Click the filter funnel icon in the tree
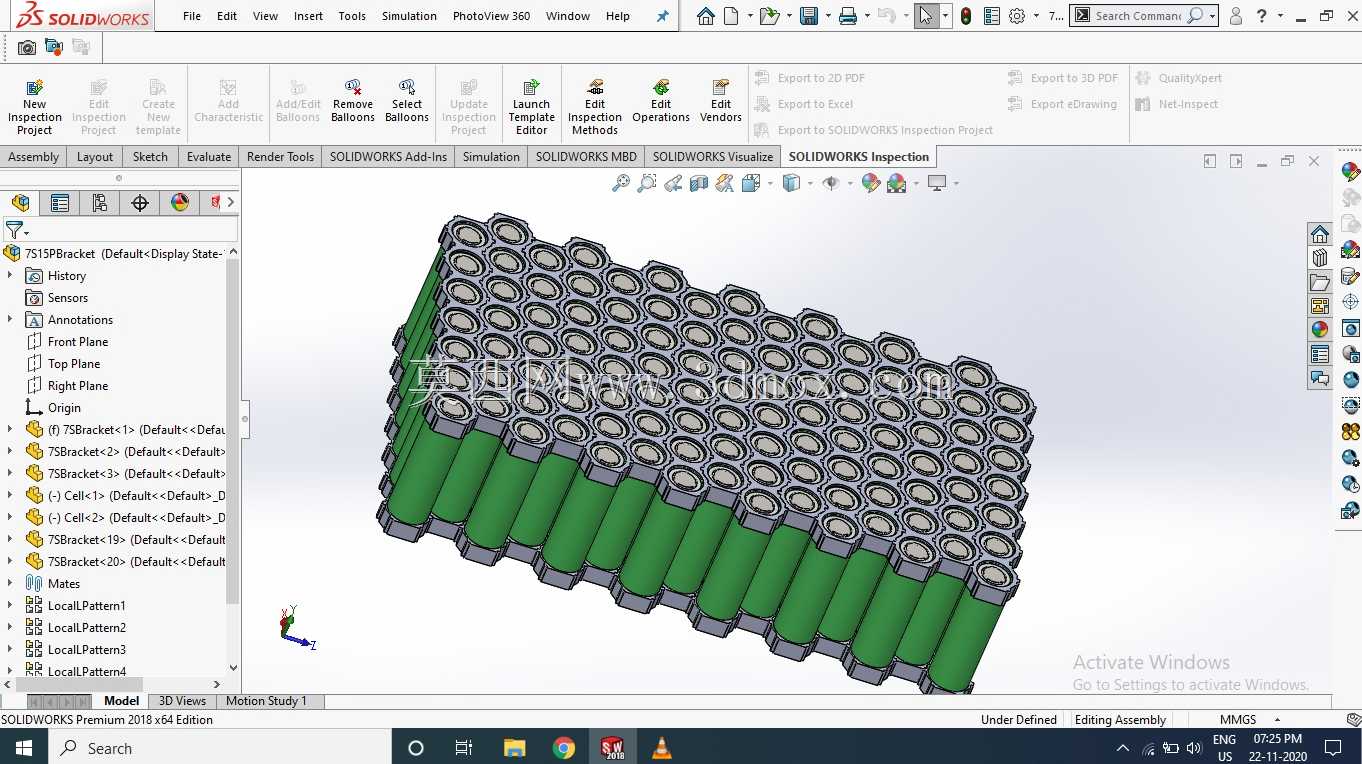1362x764 pixels. click(x=13, y=231)
